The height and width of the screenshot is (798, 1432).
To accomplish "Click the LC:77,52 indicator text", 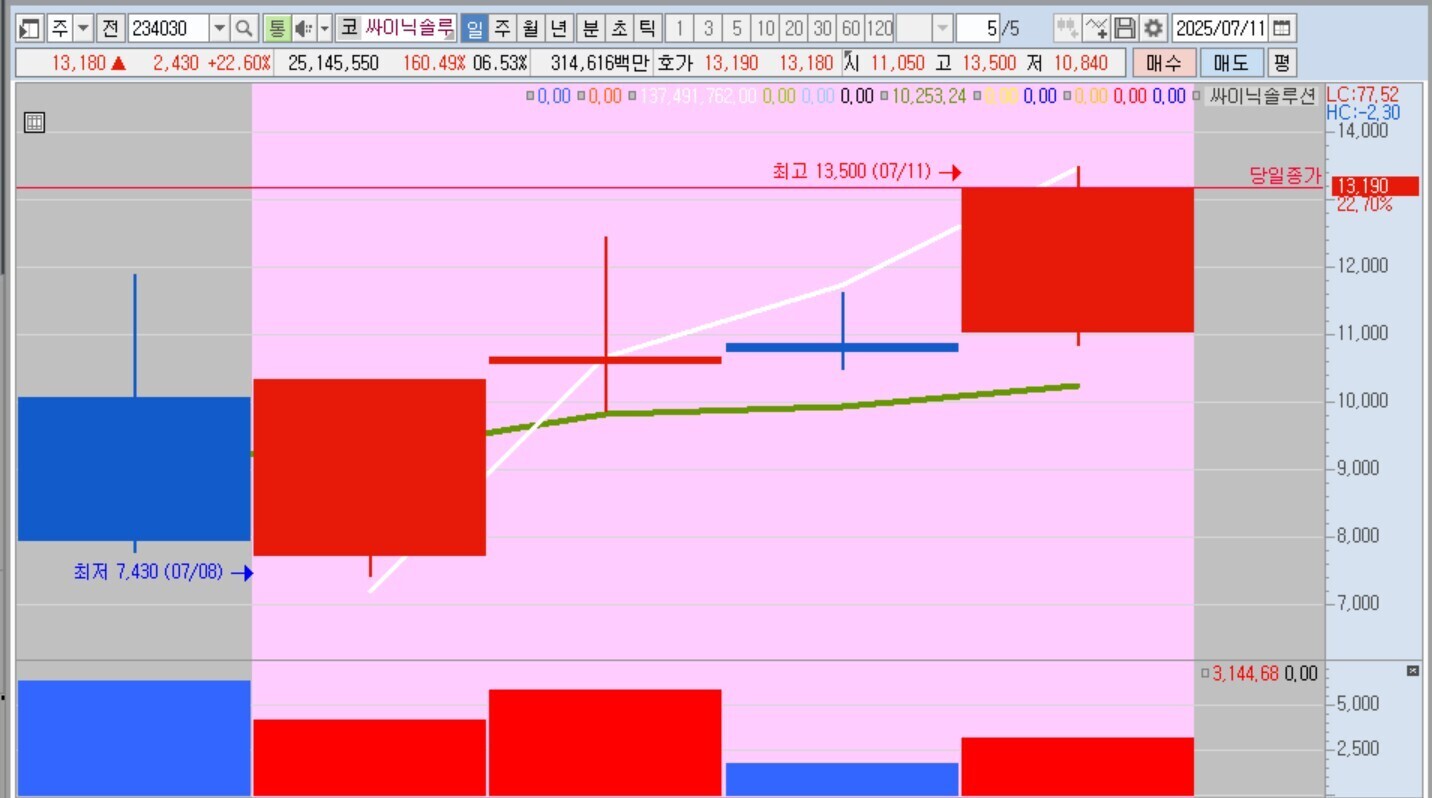I will [1363, 94].
